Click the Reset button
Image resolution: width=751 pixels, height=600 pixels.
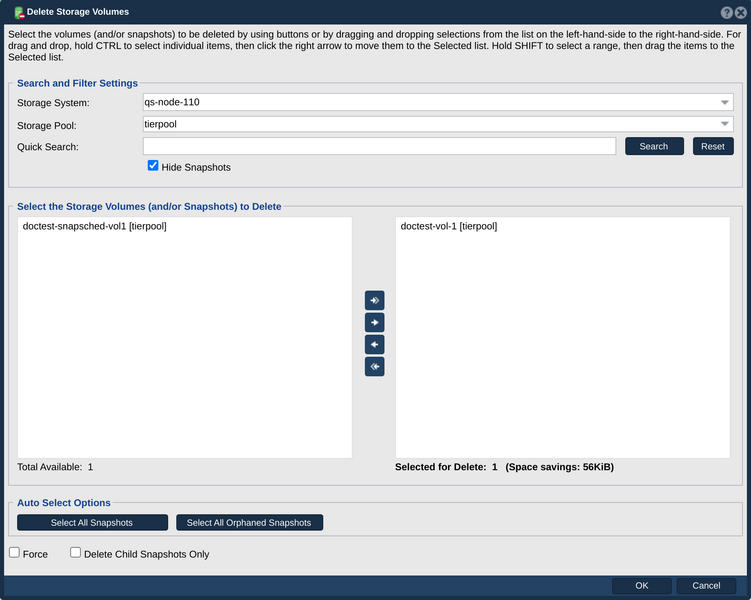click(x=713, y=146)
